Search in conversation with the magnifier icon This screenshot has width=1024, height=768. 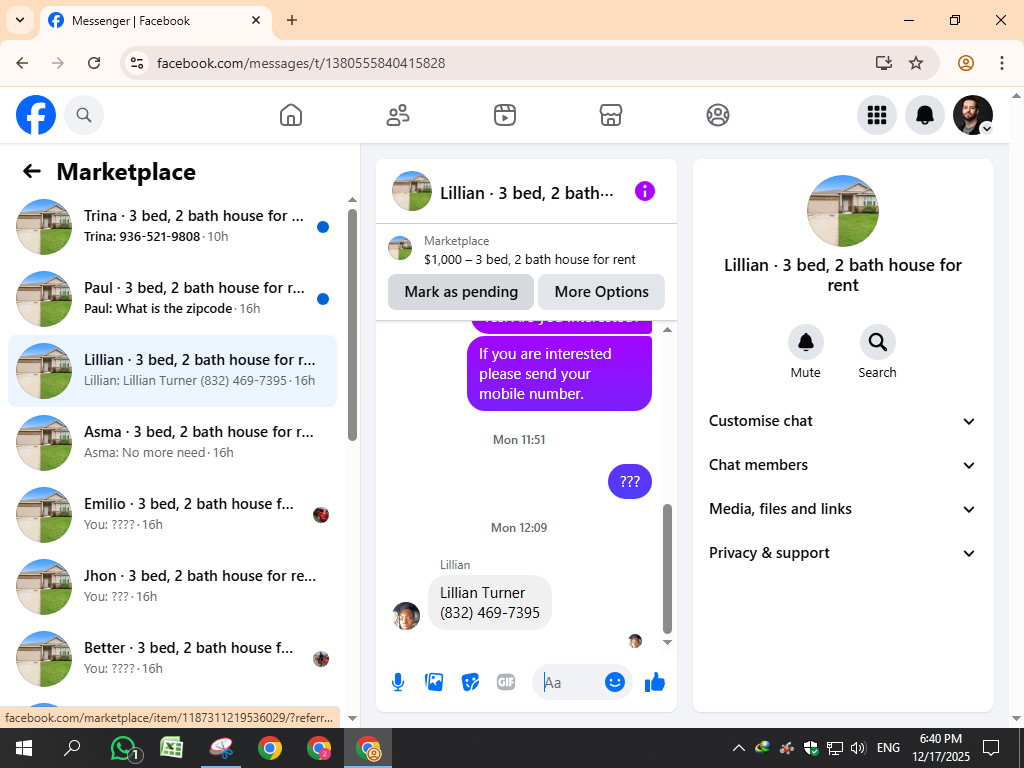pyautogui.click(x=878, y=342)
